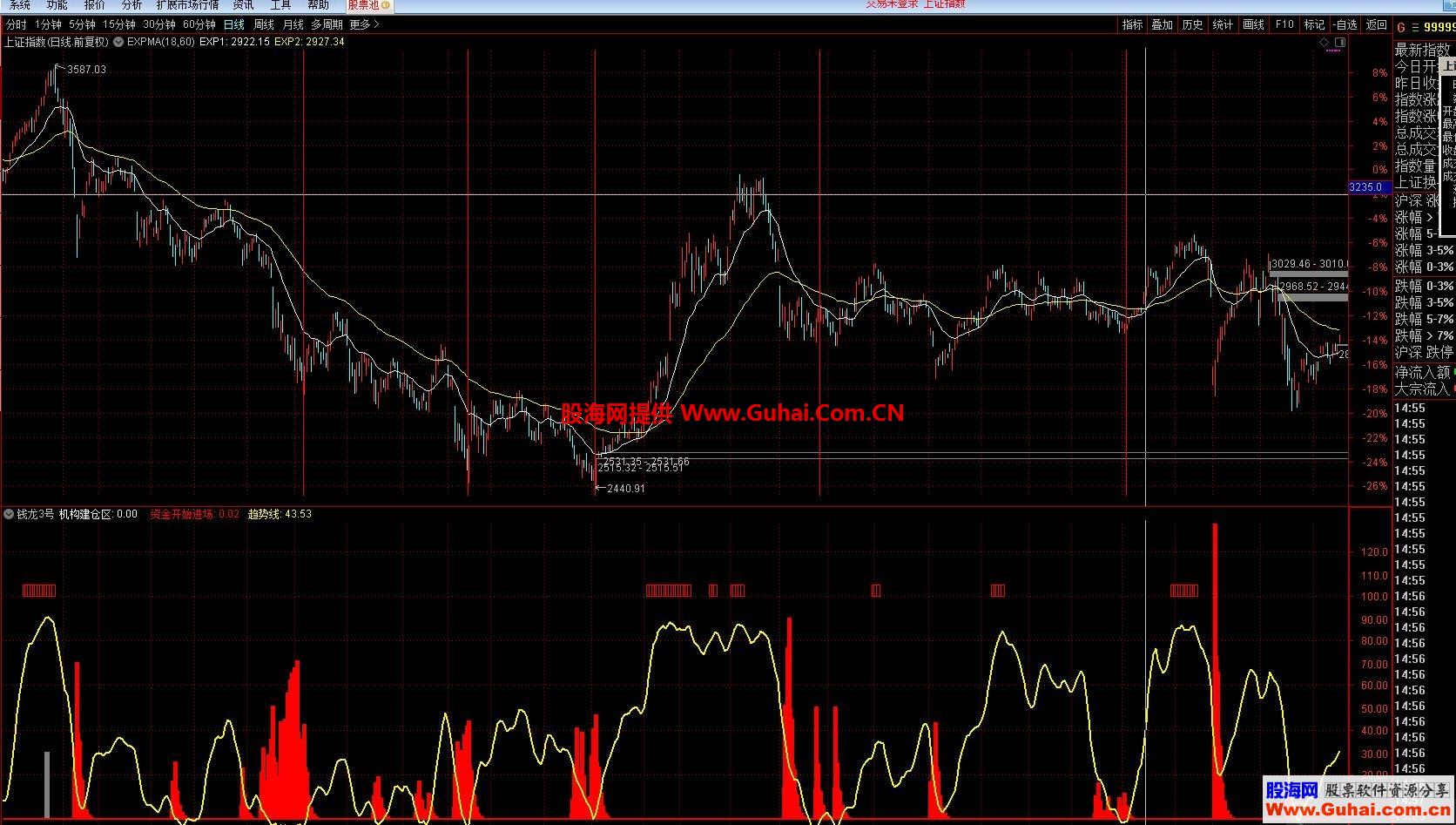Viewport: 1456px width, 825px height.
Task: Click the 大宗流入 row
Action: click(x=1425, y=389)
